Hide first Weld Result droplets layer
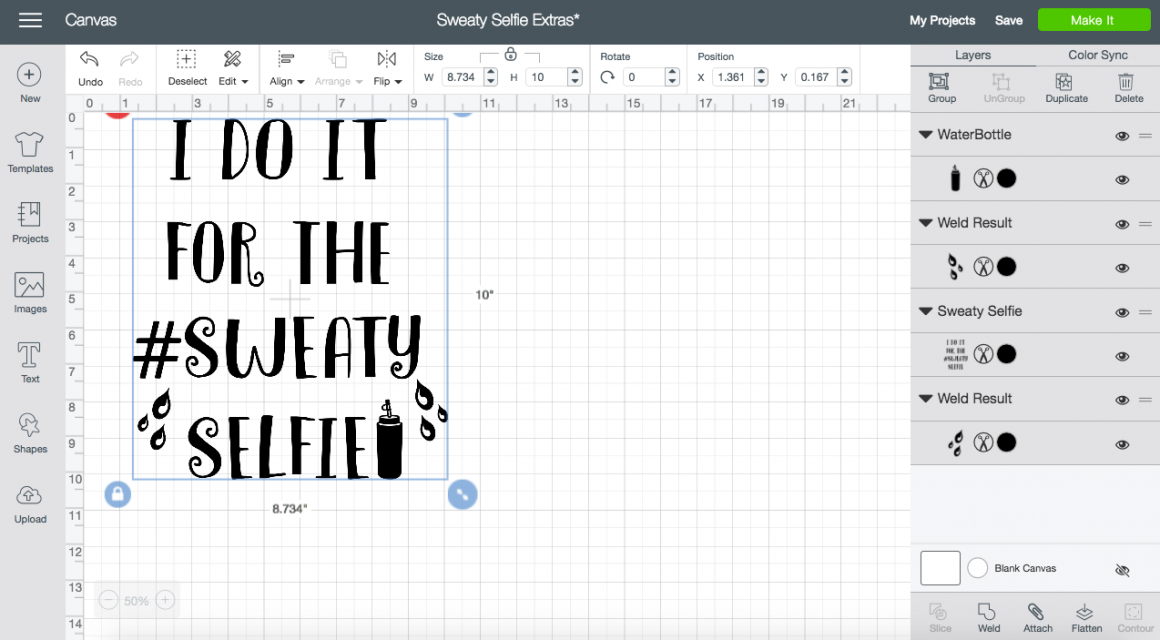 click(1122, 268)
